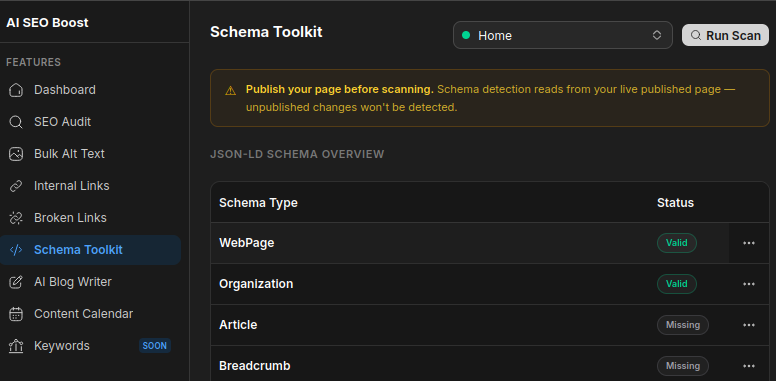Open the WebPage row more options menu
776x381 pixels.
click(749, 243)
